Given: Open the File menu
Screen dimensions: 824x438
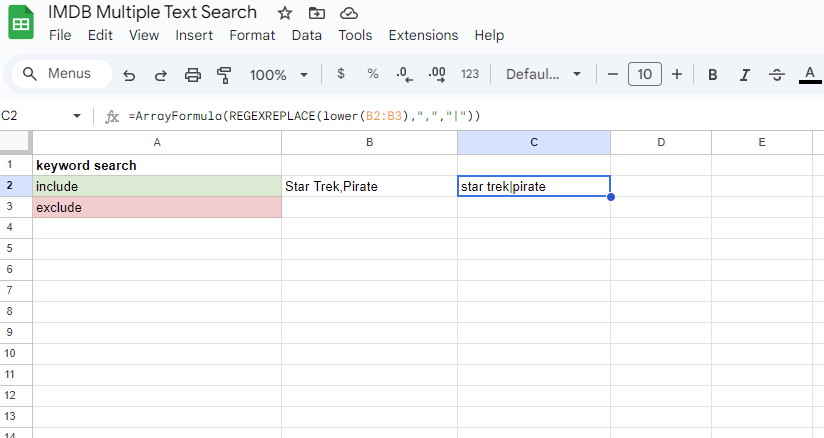Looking at the screenshot, I should click(60, 35).
